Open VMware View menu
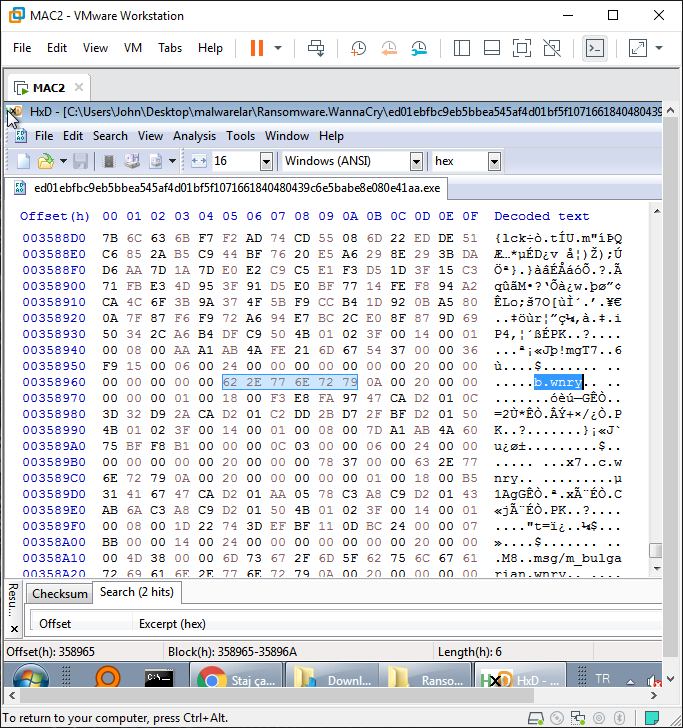The image size is (683, 728). click(95, 48)
